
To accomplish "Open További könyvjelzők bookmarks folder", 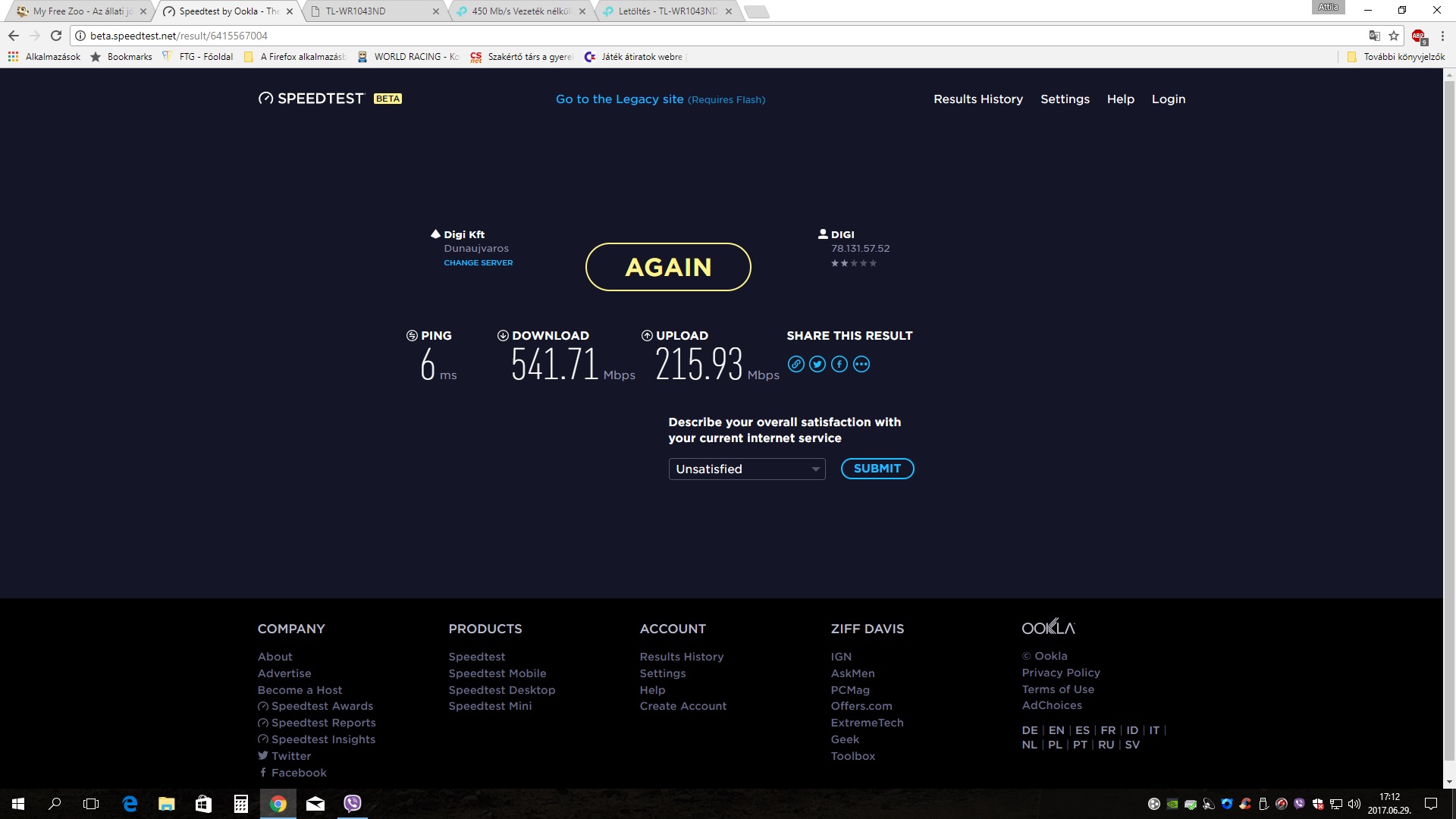I will coord(1396,57).
